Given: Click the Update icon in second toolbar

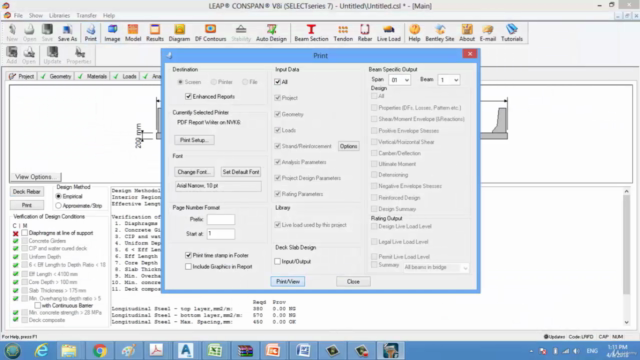Looking at the screenshot, I should pos(52,55).
